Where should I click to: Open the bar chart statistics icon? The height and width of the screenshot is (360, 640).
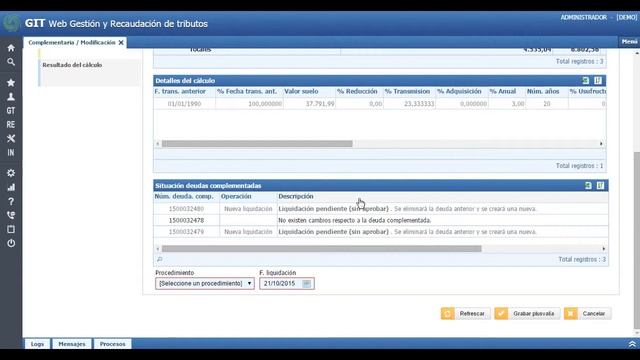click(11, 187)
